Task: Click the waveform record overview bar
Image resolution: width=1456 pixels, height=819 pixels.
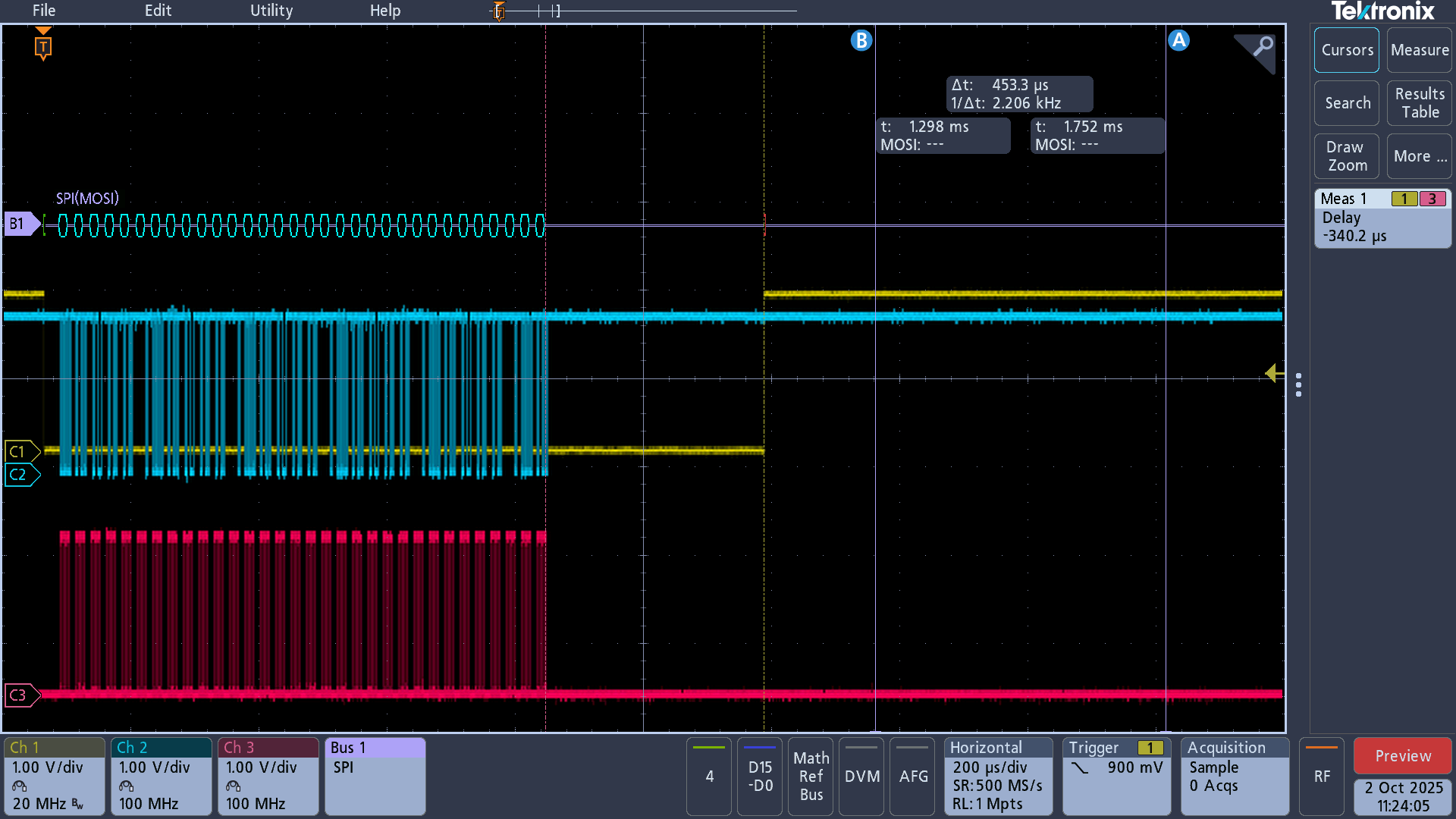Action: click(x=645, y=11)
